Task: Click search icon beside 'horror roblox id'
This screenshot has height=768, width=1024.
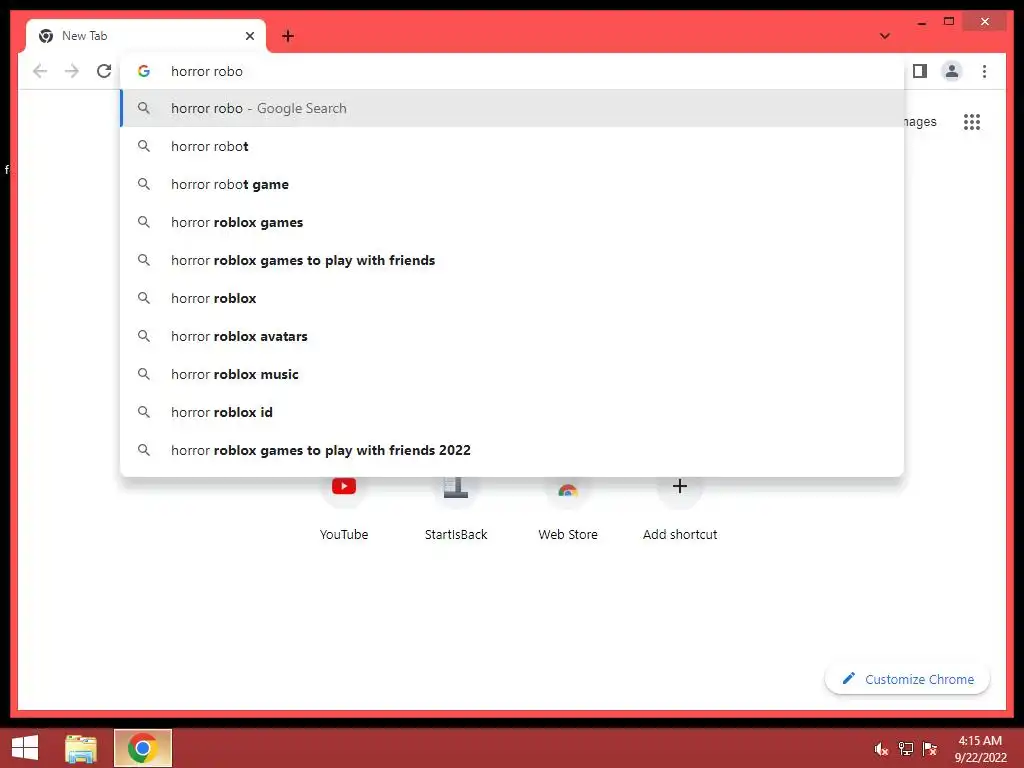Action: [x=144, y=412]
